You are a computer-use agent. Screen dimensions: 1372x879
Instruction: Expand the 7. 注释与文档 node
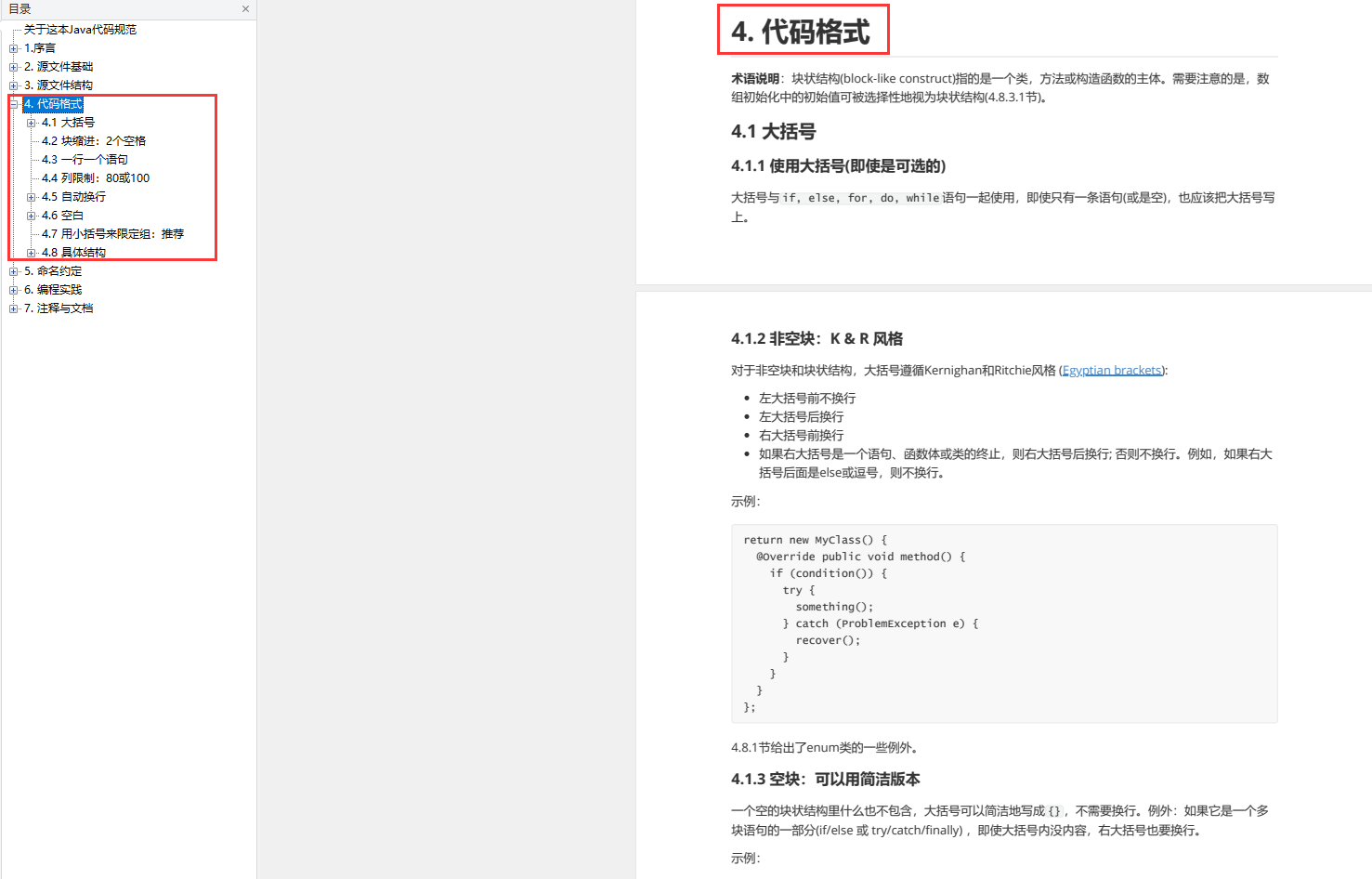coord(13,308)
